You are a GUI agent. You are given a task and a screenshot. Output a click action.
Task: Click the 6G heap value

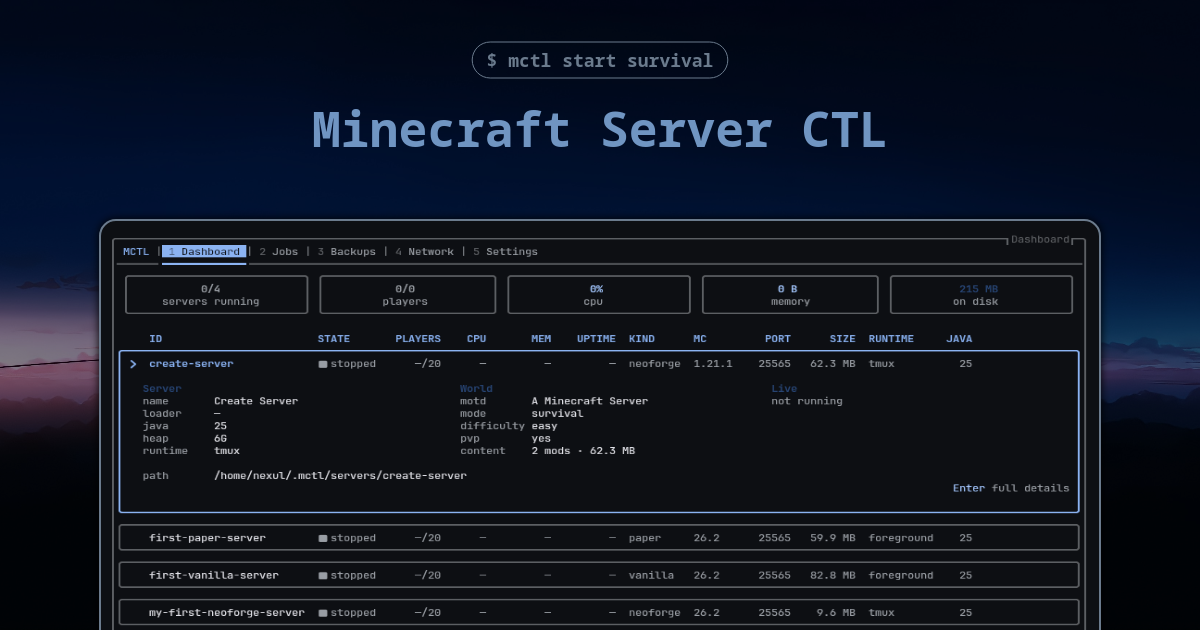point(221,439)
